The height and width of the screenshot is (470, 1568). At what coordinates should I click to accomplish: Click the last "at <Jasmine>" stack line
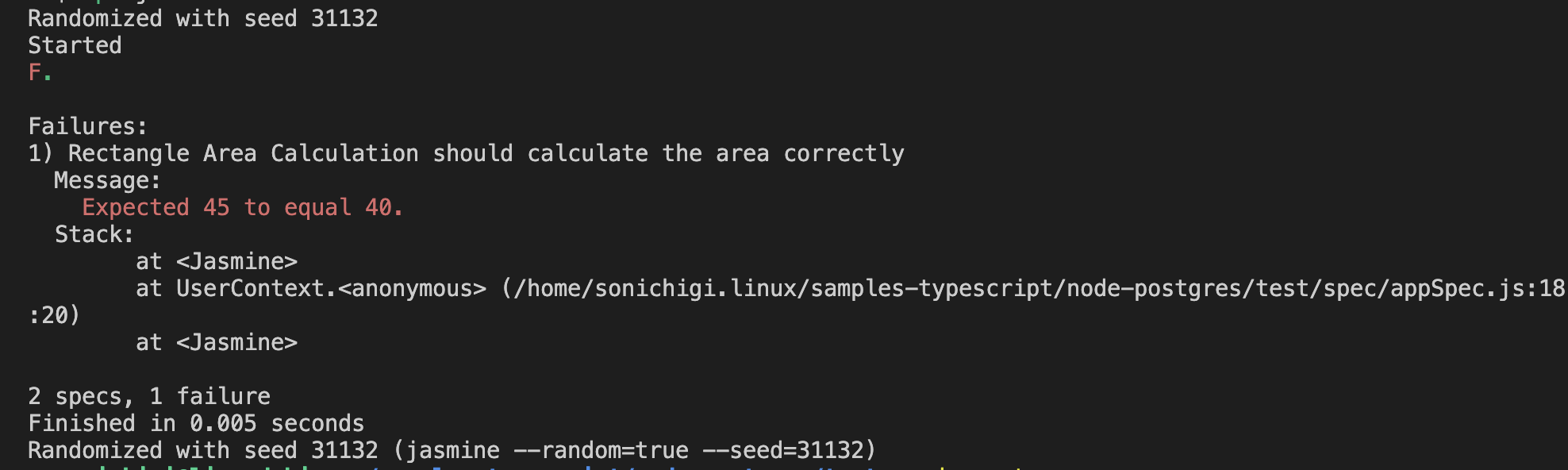(217, 342)
